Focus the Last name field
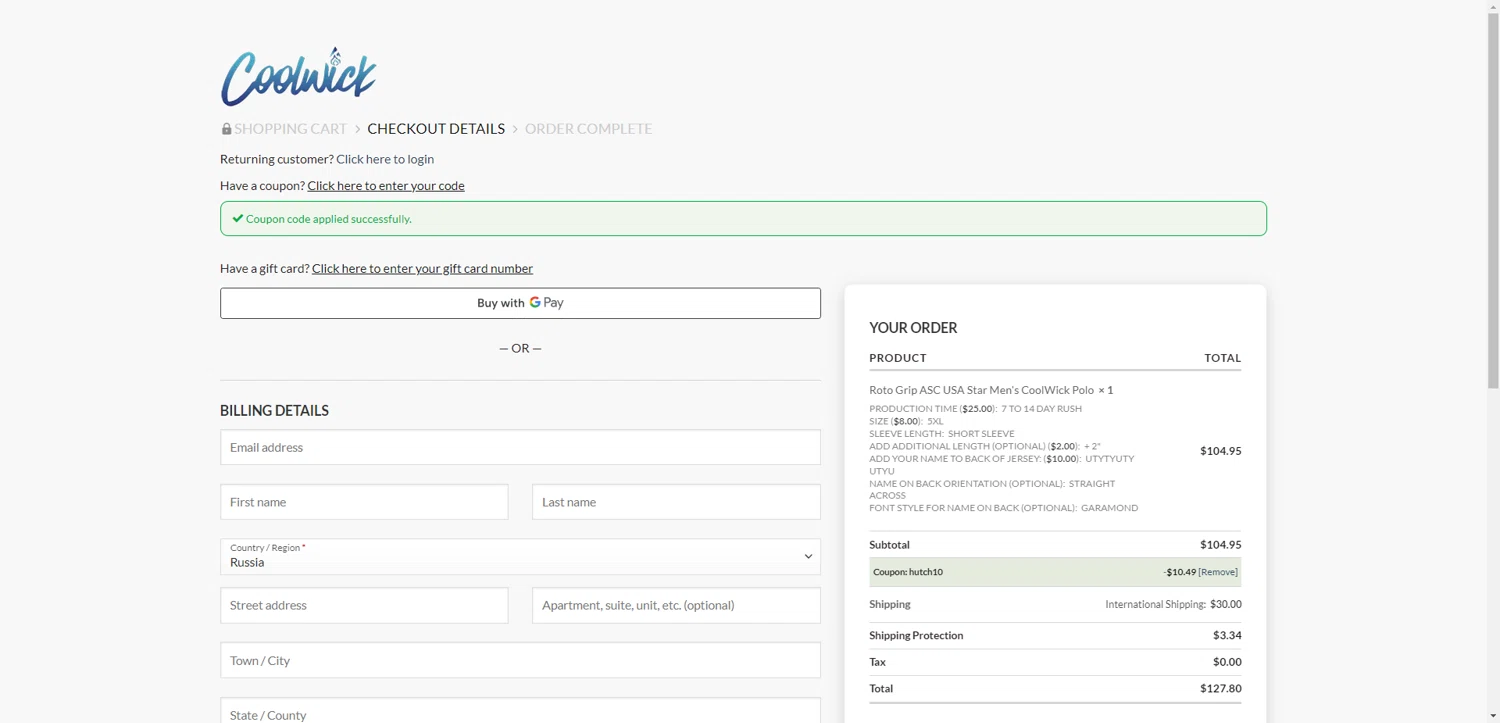The image size is (1500, 723). [x=676, y=502]
